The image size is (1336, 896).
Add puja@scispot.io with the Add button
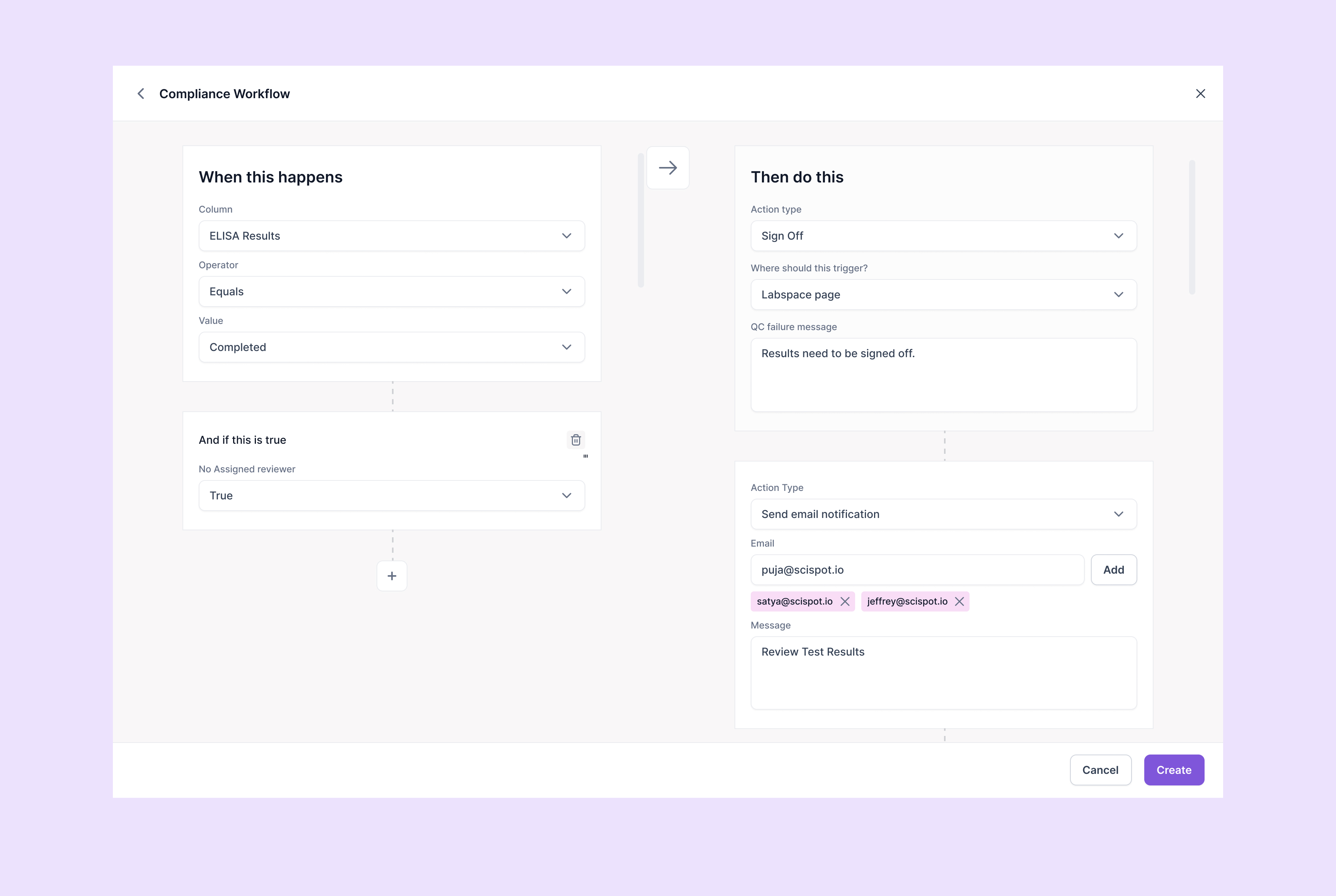pos(1114,570)
